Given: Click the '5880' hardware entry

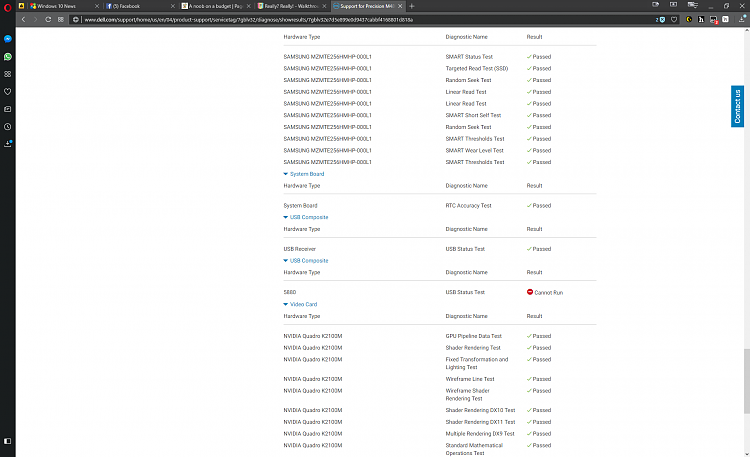Looking at the screenshot, I should (x=289, y=292).
